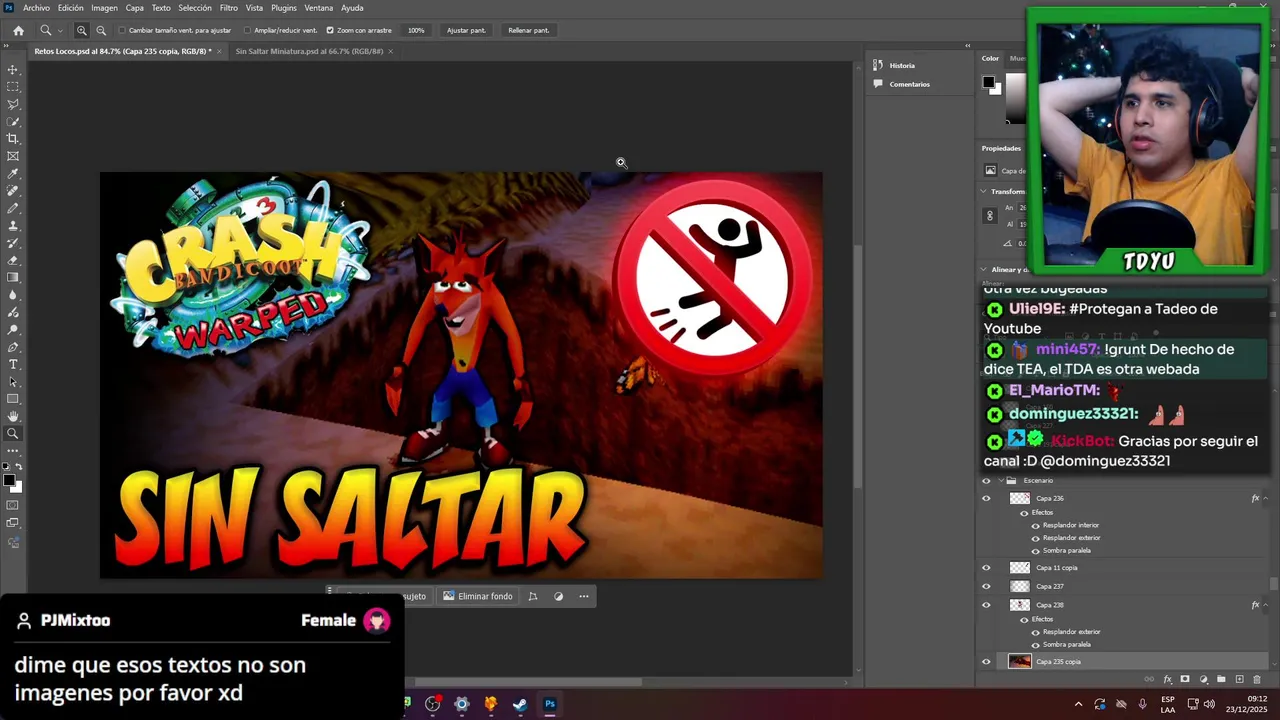This screenshot has height=720, width=1280.
Task: Toggle Resplandor interior effect visibility
Action: tap(1035, 525)
